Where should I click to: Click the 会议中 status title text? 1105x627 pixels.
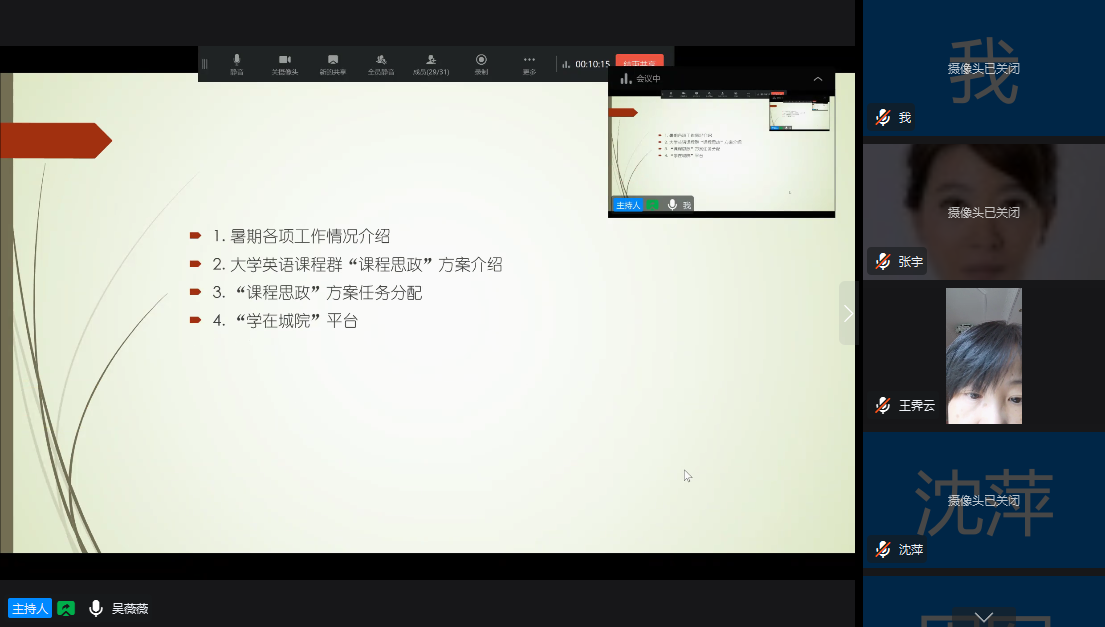coord(648,79)
